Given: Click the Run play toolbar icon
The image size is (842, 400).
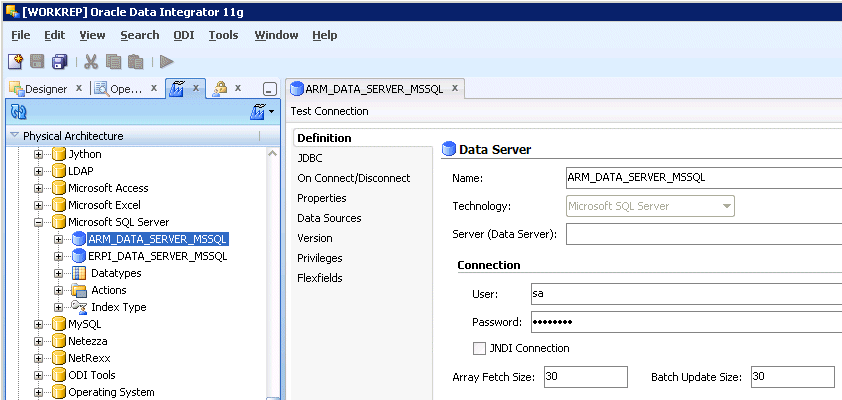Looking at the screenshot, I should 166,61.
